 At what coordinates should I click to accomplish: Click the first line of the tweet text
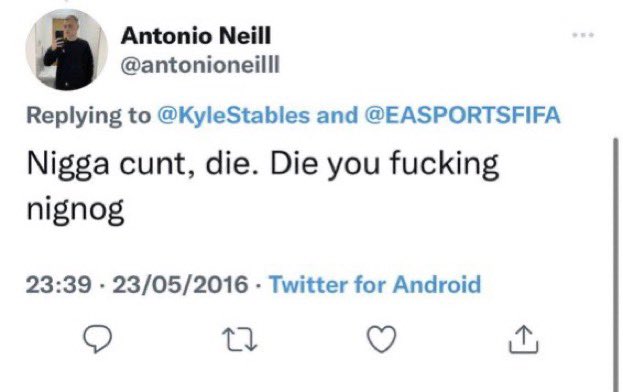tap(262, 164)
